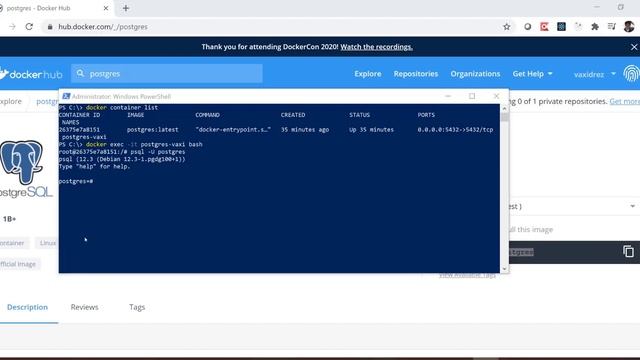Go forward in browser history
Image resolution: width=640 pixels, height=360 pixels.
12,27
